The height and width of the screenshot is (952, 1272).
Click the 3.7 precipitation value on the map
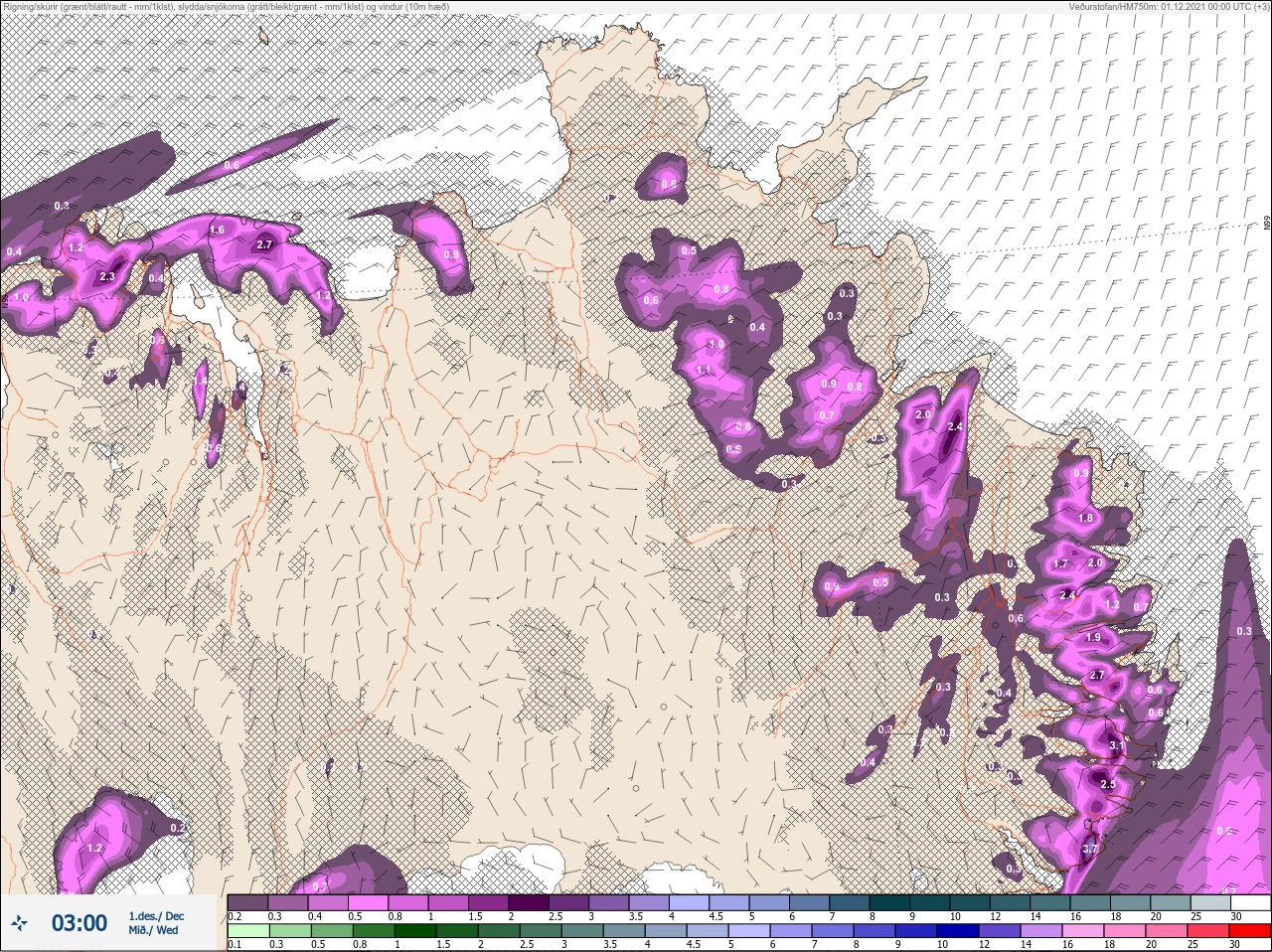pos(1090,849)
